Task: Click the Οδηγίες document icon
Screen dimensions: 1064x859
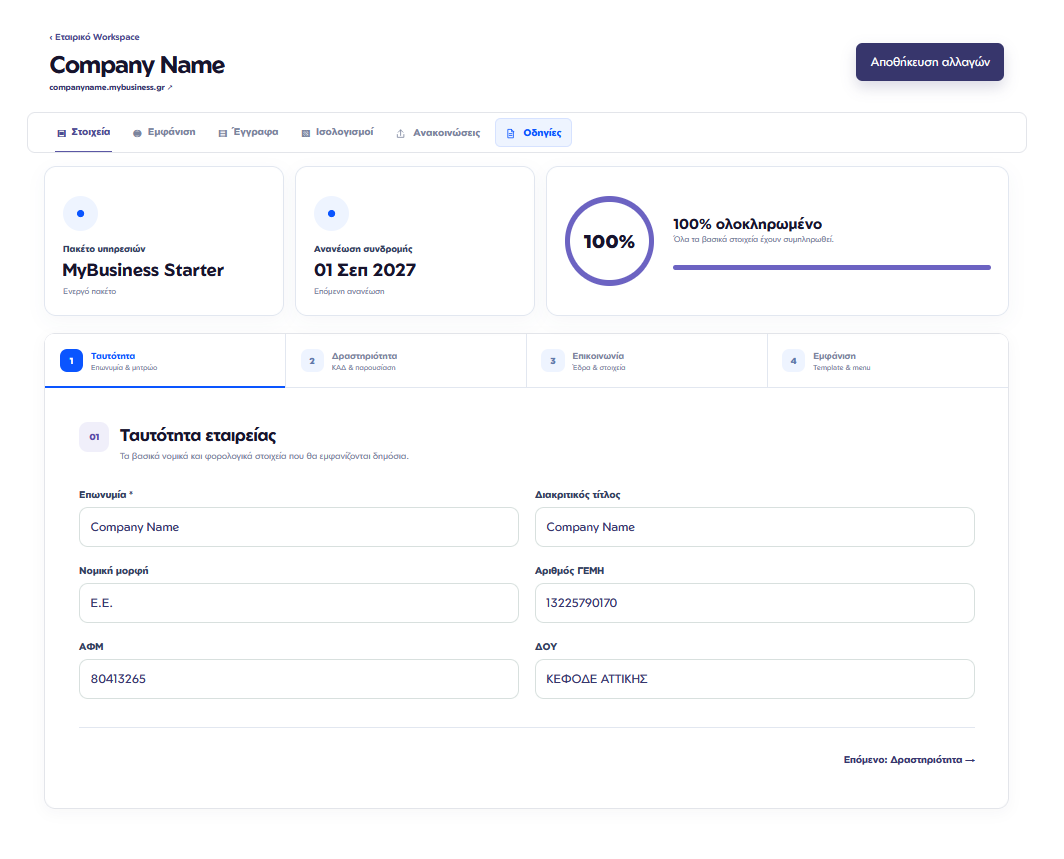Action: tap(510, 134)
